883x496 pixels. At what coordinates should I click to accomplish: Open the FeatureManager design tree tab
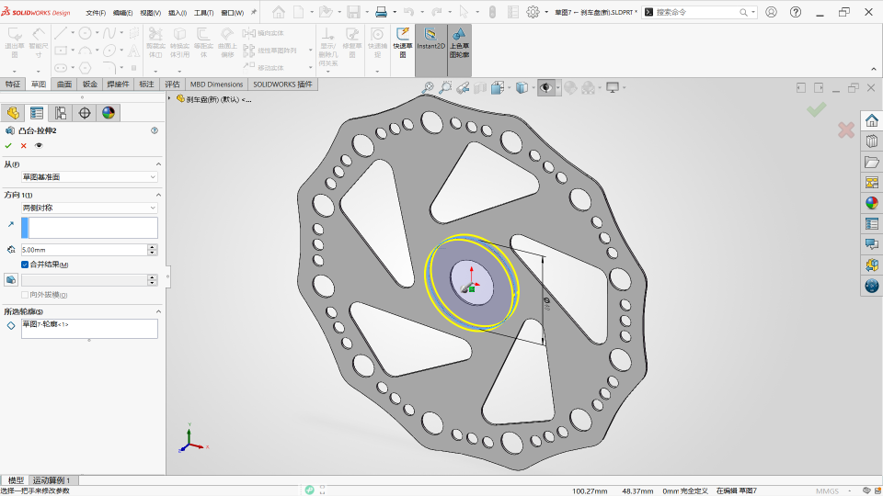pos(13,113)
